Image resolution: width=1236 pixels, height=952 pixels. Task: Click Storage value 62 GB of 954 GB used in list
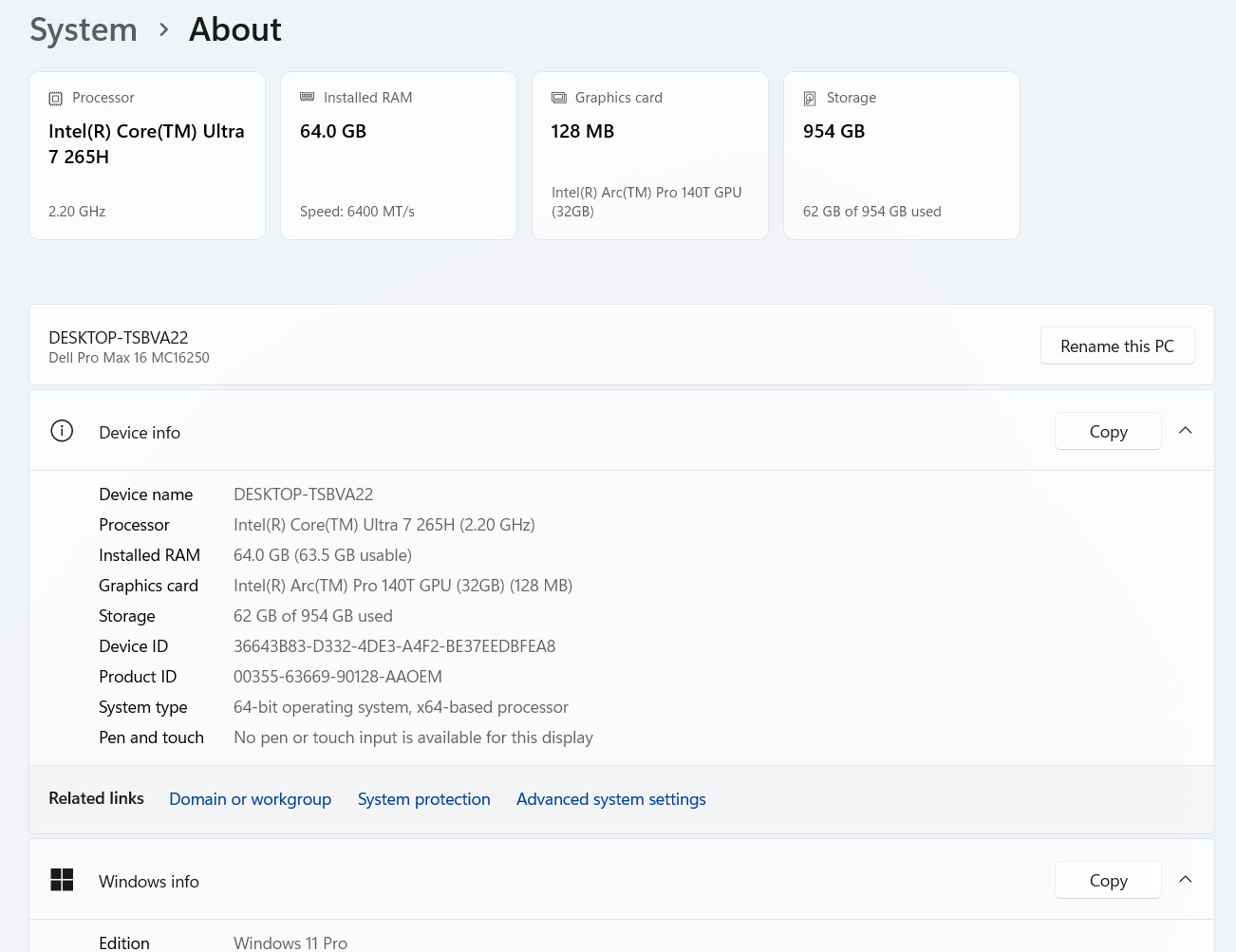point(313,616)
